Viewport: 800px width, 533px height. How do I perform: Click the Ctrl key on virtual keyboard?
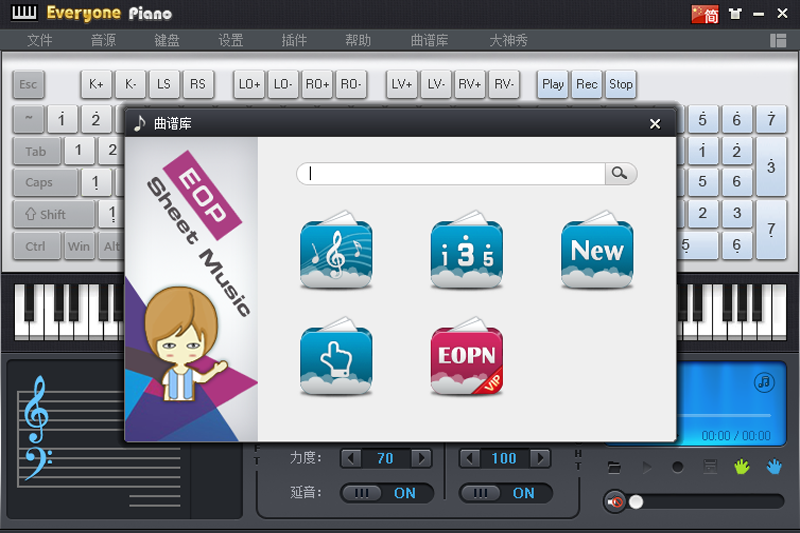pyautogui.click(x=36, y=246)
